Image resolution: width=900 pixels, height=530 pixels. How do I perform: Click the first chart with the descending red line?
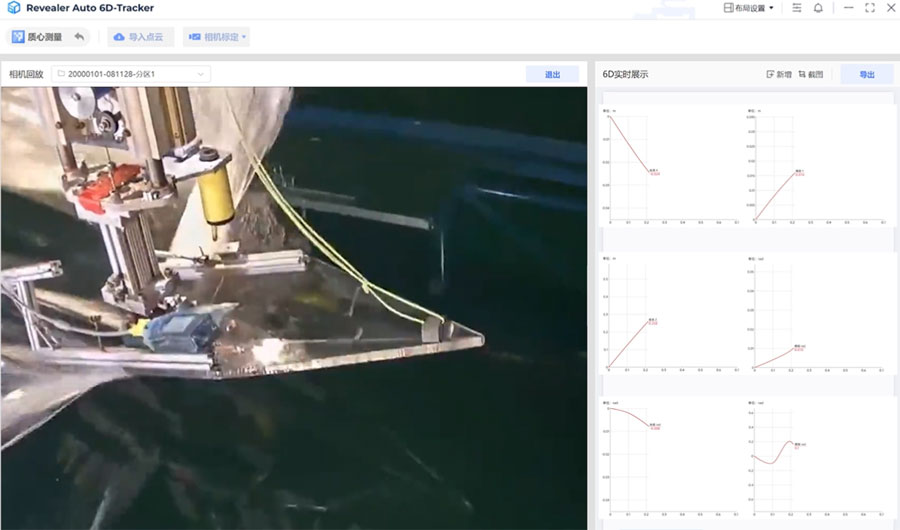670,167
